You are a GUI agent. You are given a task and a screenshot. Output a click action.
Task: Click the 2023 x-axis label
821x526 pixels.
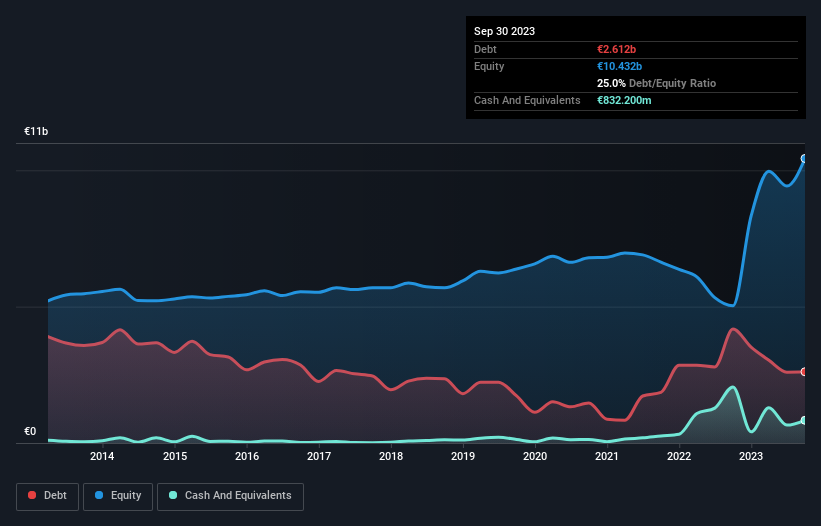tap(751, 456)
